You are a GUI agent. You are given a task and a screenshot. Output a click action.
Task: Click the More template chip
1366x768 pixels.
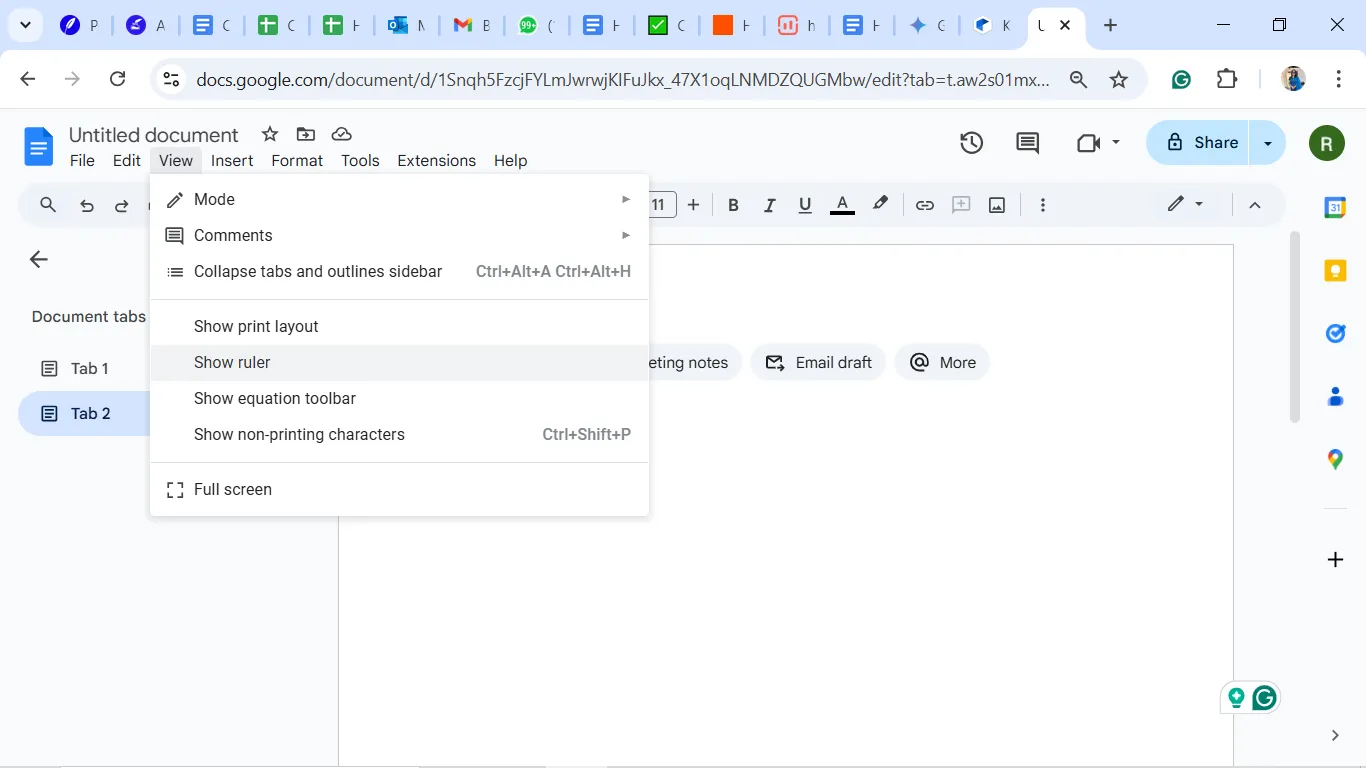coord(942,363)
